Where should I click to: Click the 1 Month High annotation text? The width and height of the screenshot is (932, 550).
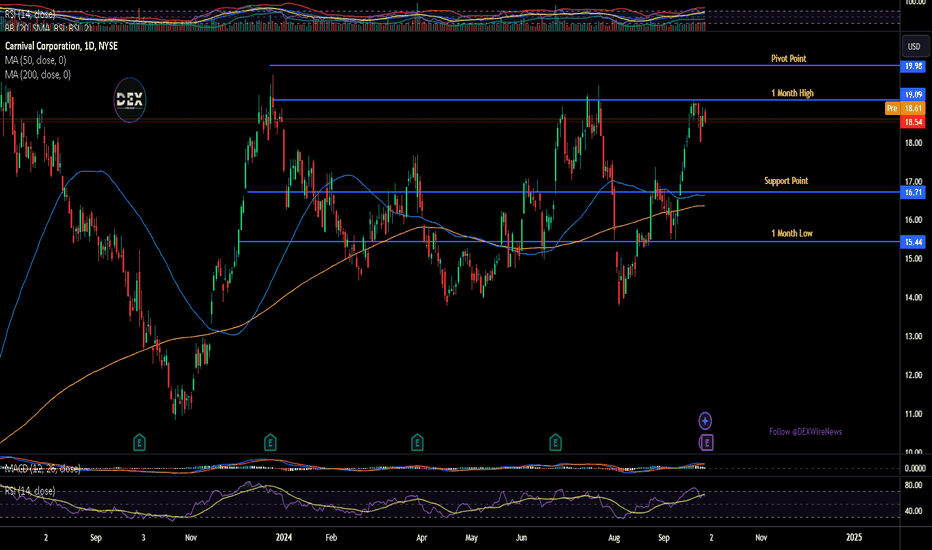792,93
